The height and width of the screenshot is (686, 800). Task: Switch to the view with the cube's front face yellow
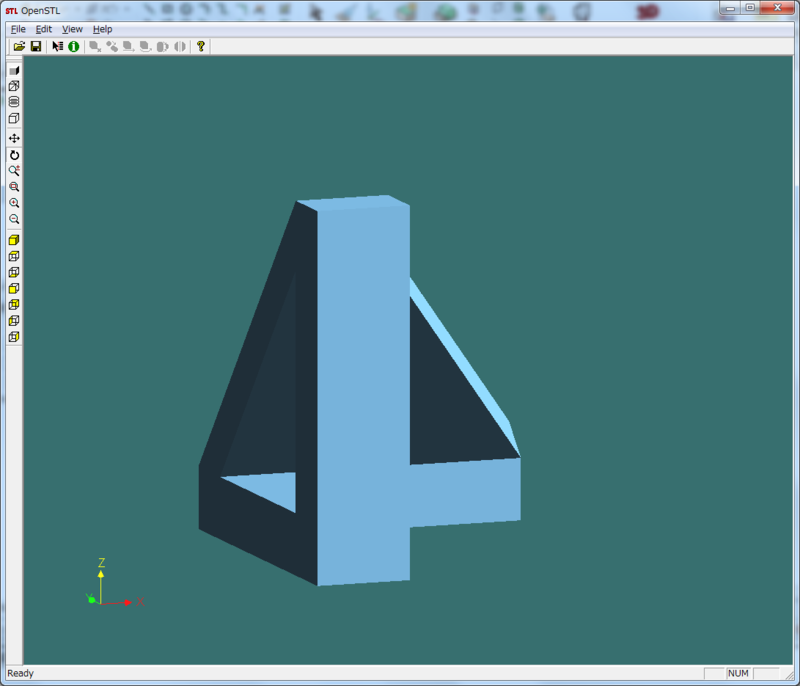tap(14, 289)
